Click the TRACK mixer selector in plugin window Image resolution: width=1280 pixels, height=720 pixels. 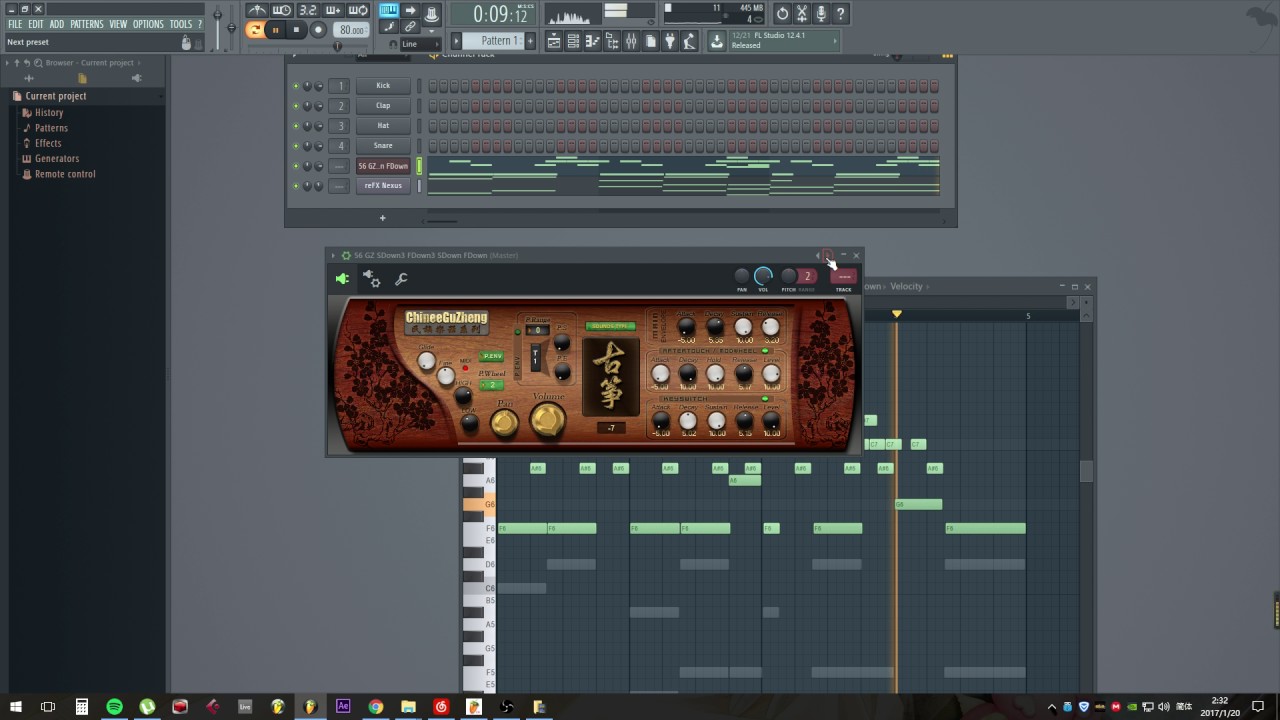(844, 277)
